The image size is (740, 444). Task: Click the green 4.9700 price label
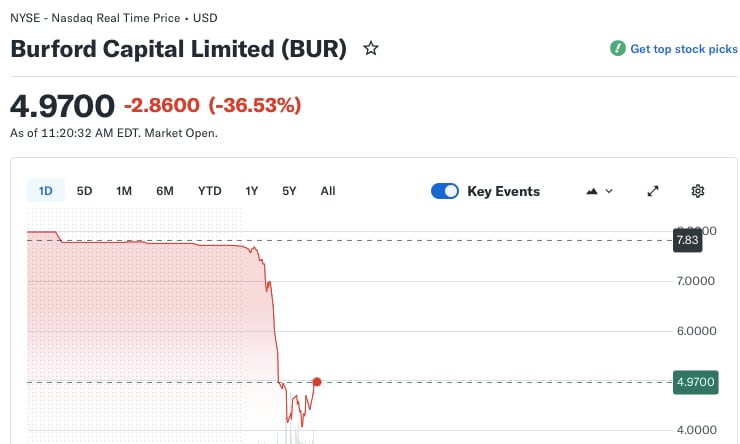click(x=695, y=382)
